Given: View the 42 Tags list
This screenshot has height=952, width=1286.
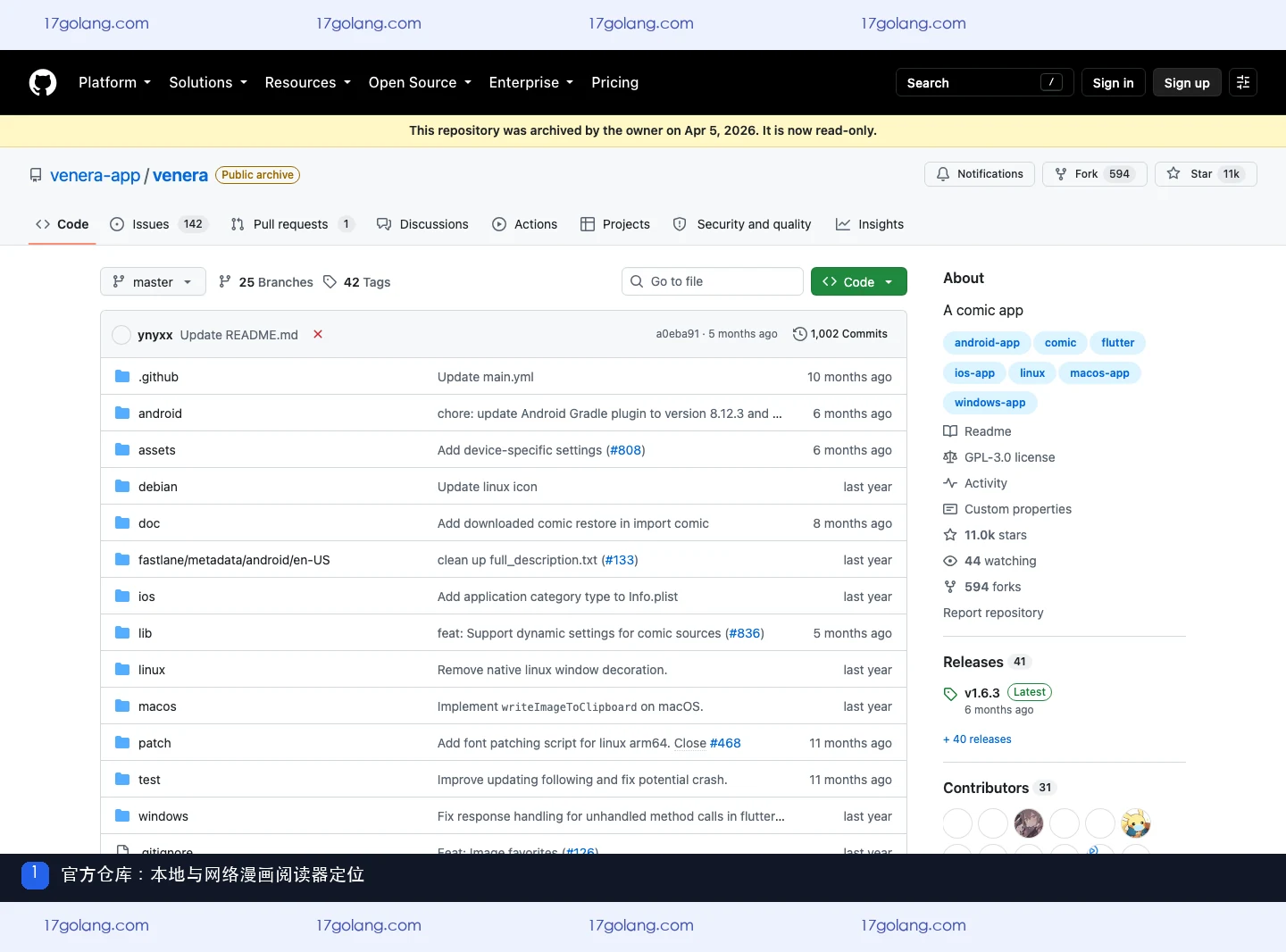Looking at the screenshot, I should click(x=356, y=281).
